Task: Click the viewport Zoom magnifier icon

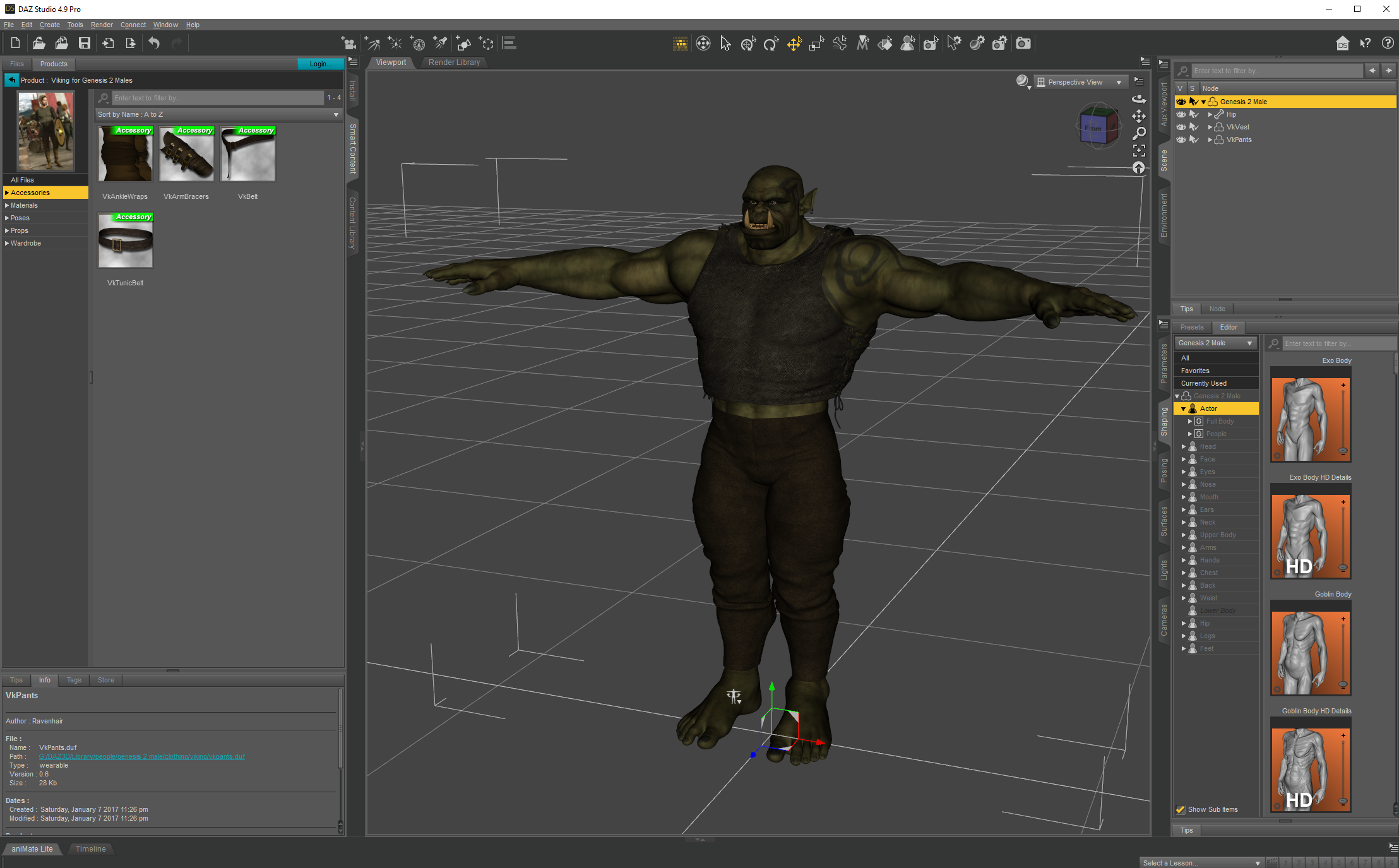Action: (x=1138, y=133)
